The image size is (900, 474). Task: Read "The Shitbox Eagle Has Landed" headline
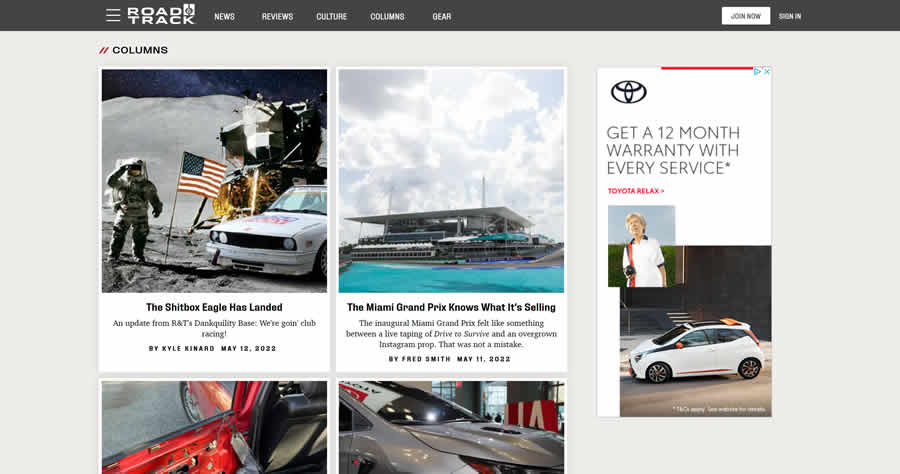pos(214,307)
